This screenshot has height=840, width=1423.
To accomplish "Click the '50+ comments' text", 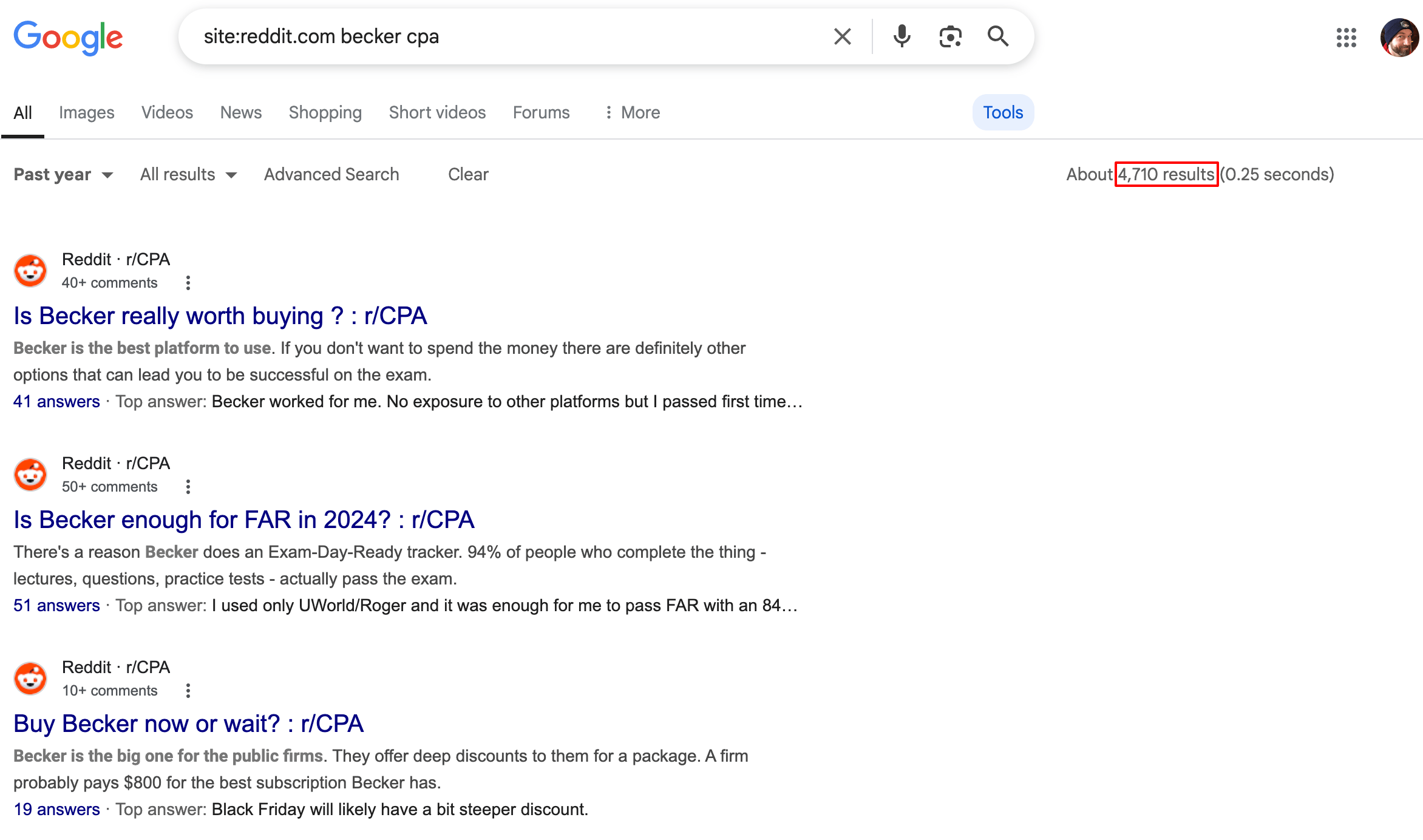I will [x=109, y=487].
